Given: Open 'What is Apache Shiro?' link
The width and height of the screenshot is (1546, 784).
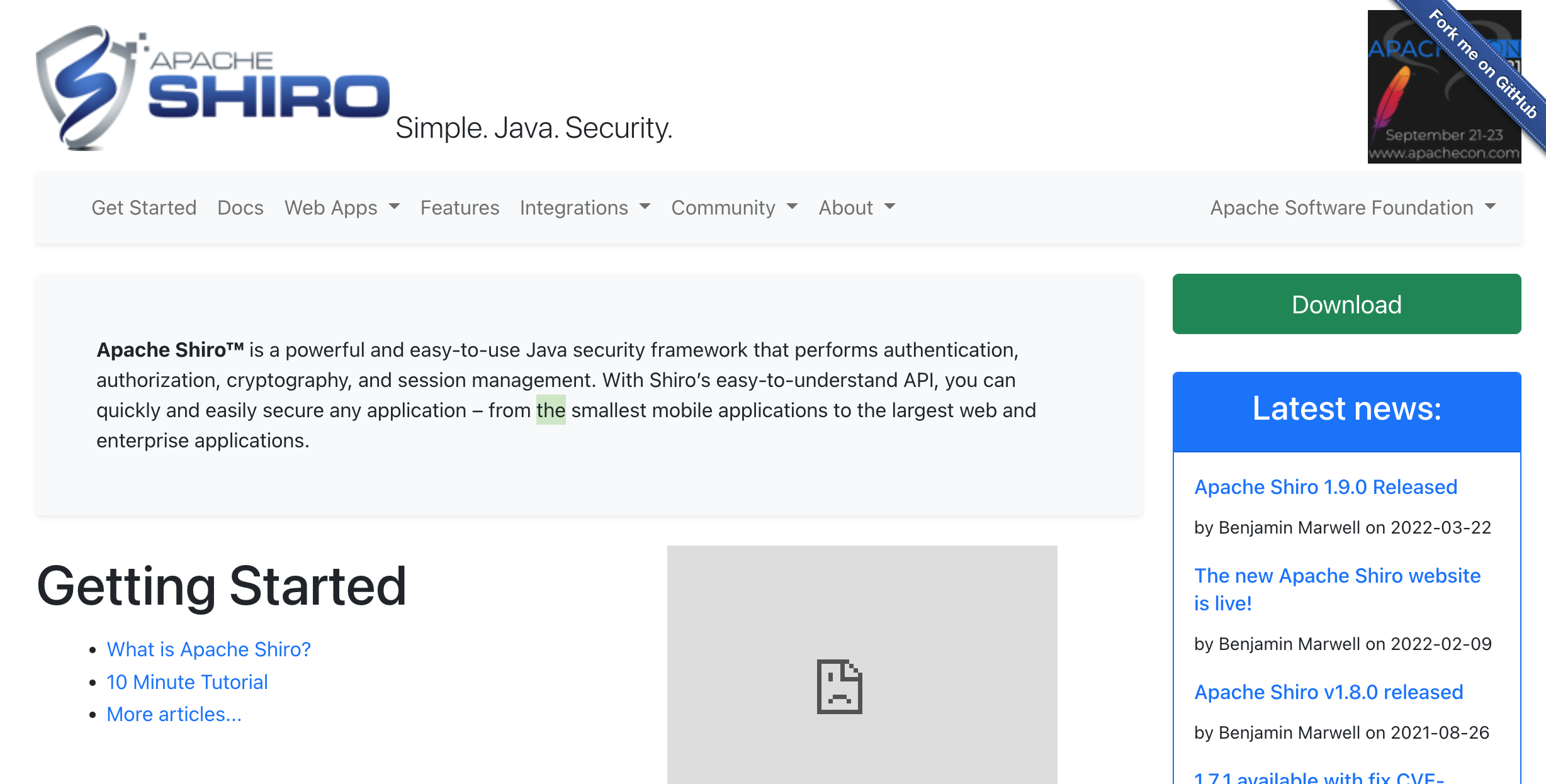Looking at the screenshot, I should [208, 649].
